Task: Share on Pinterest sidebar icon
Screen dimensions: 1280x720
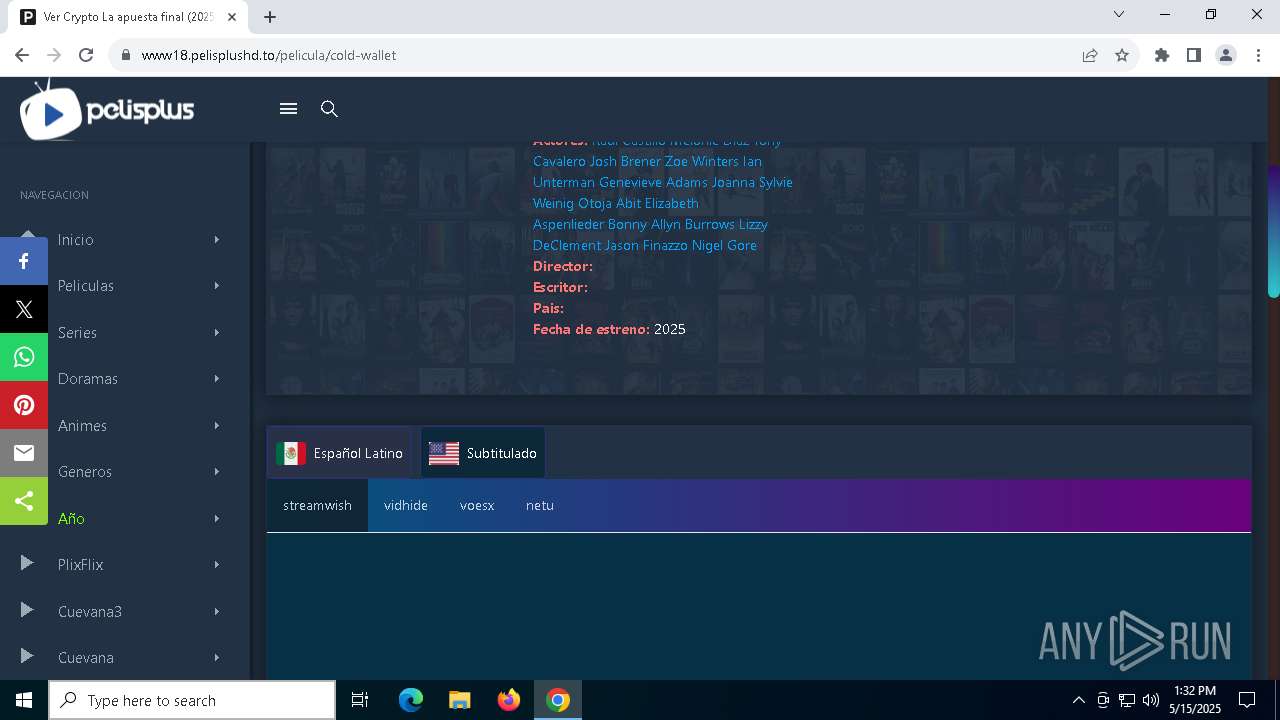Action: pyautogui.click(x=24, y=405)
